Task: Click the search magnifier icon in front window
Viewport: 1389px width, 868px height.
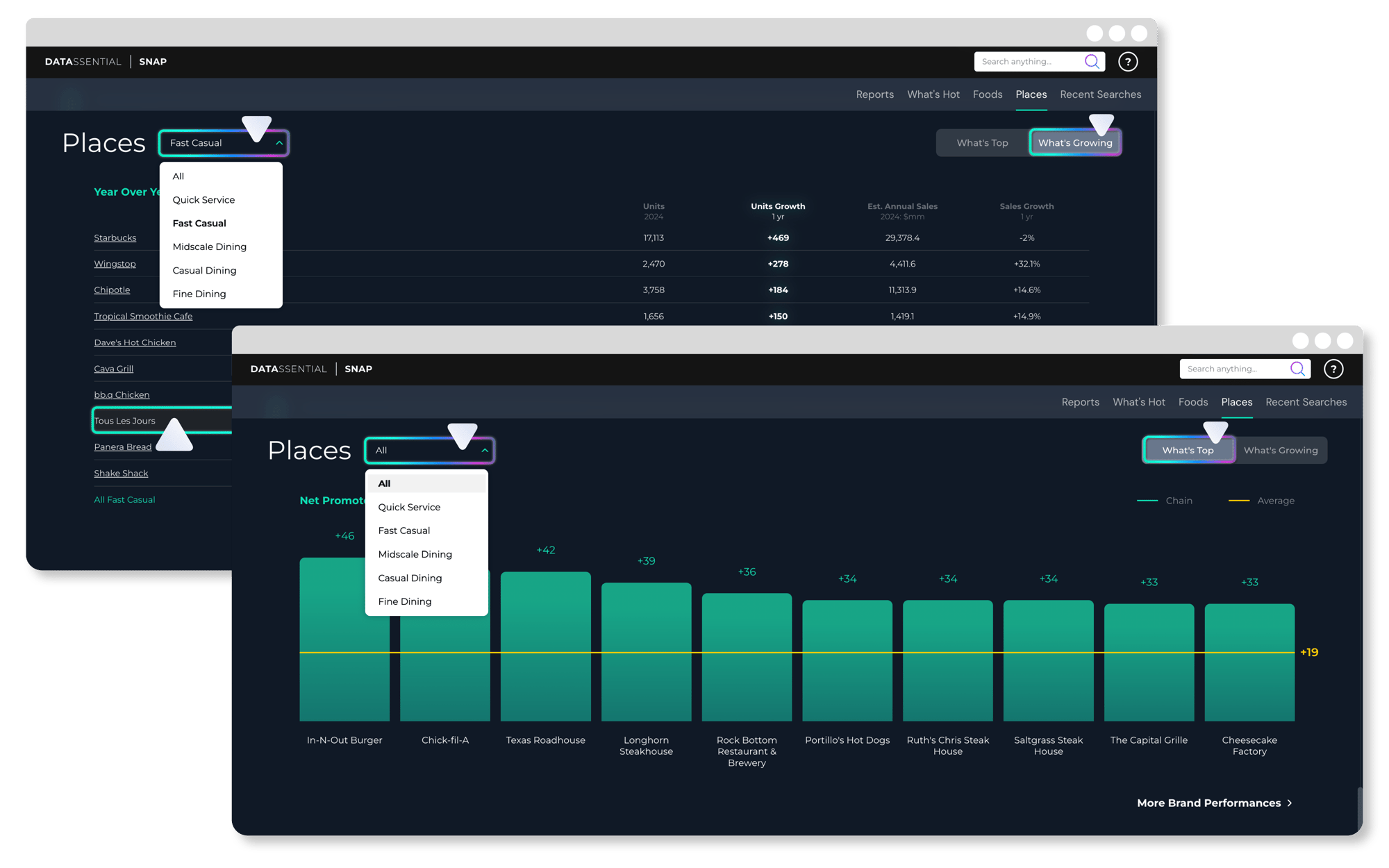Action: [1297, 369]
